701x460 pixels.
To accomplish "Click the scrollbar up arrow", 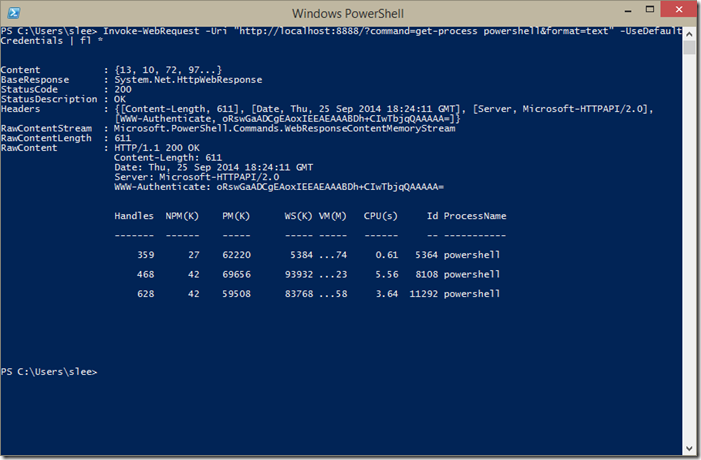I will click(689, 31).
